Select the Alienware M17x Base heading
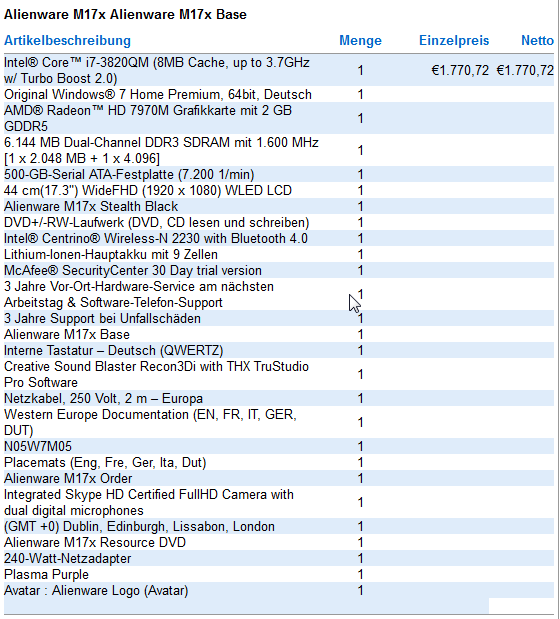 tap(125, 15)
